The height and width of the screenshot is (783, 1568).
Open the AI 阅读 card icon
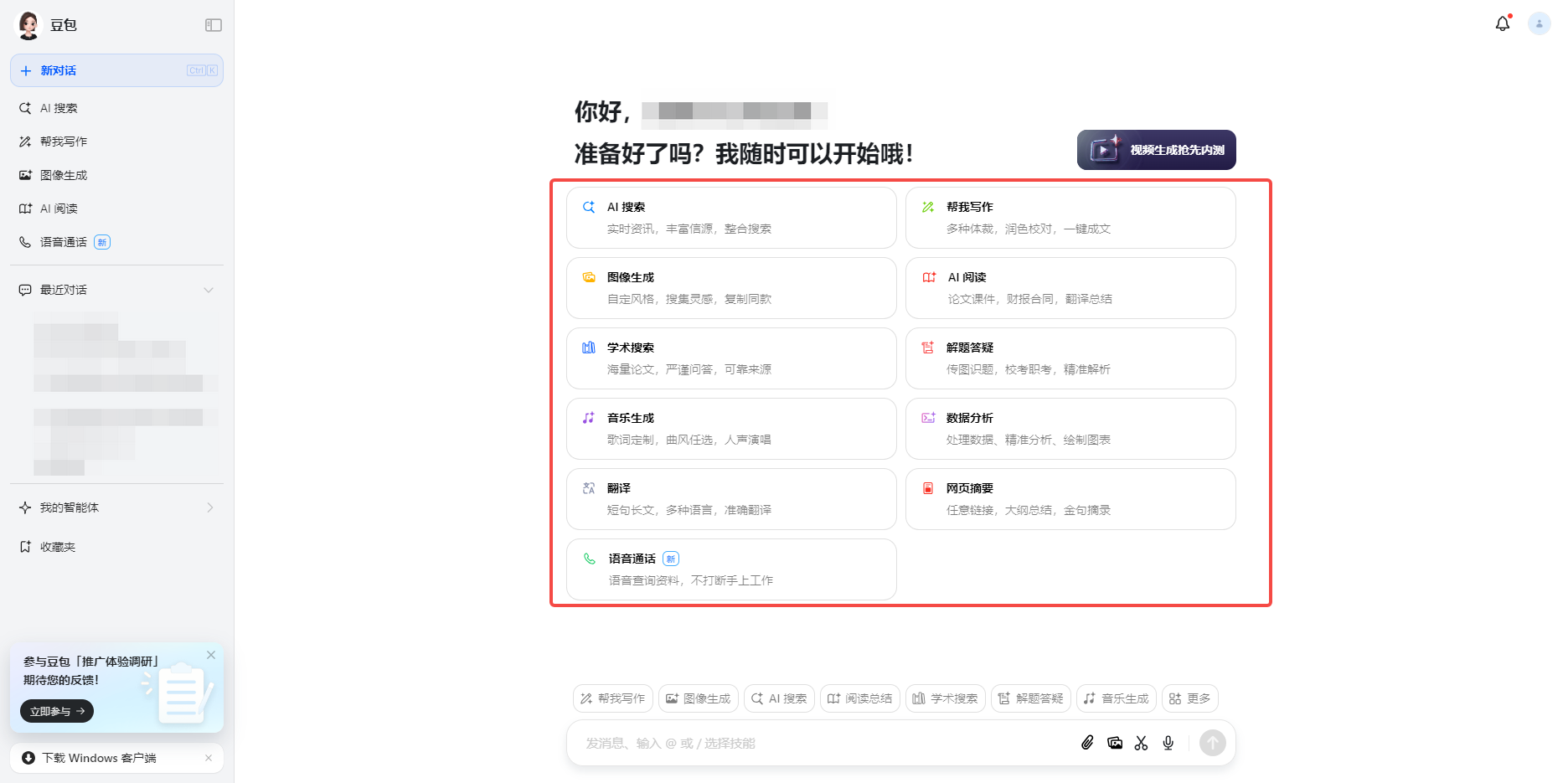[929, 277]
